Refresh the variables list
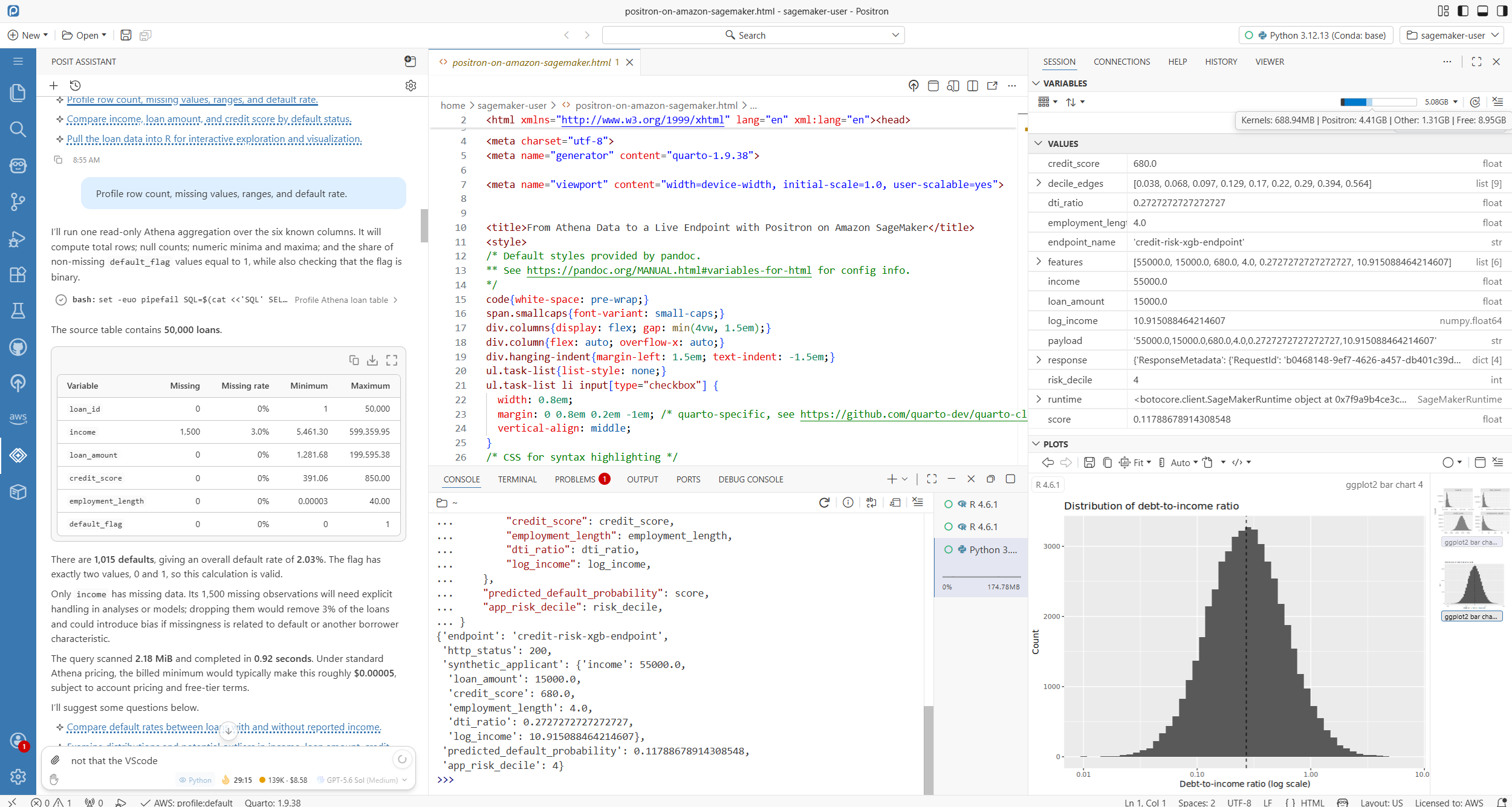This screenshot has width=1512, height=807. tap(1475, 102)
